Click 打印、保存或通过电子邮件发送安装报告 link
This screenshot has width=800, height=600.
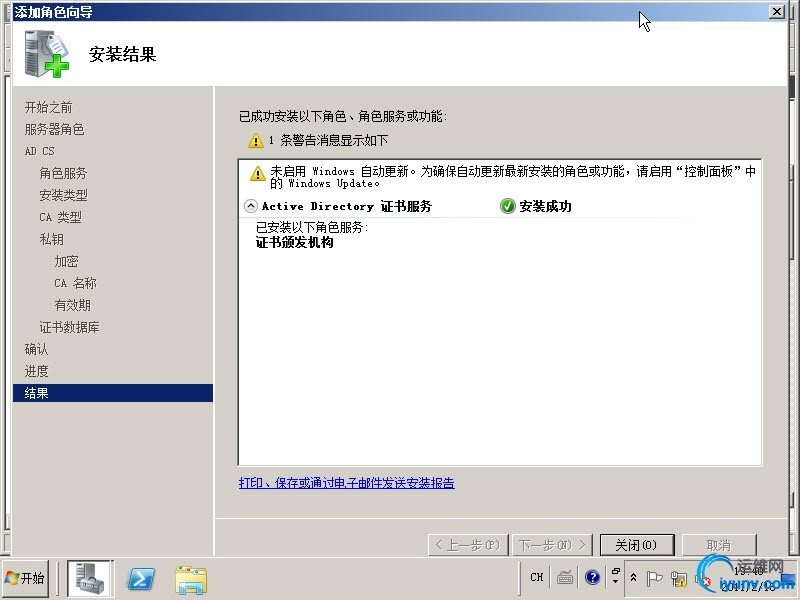pyautogui.click(x=346, y=483)
